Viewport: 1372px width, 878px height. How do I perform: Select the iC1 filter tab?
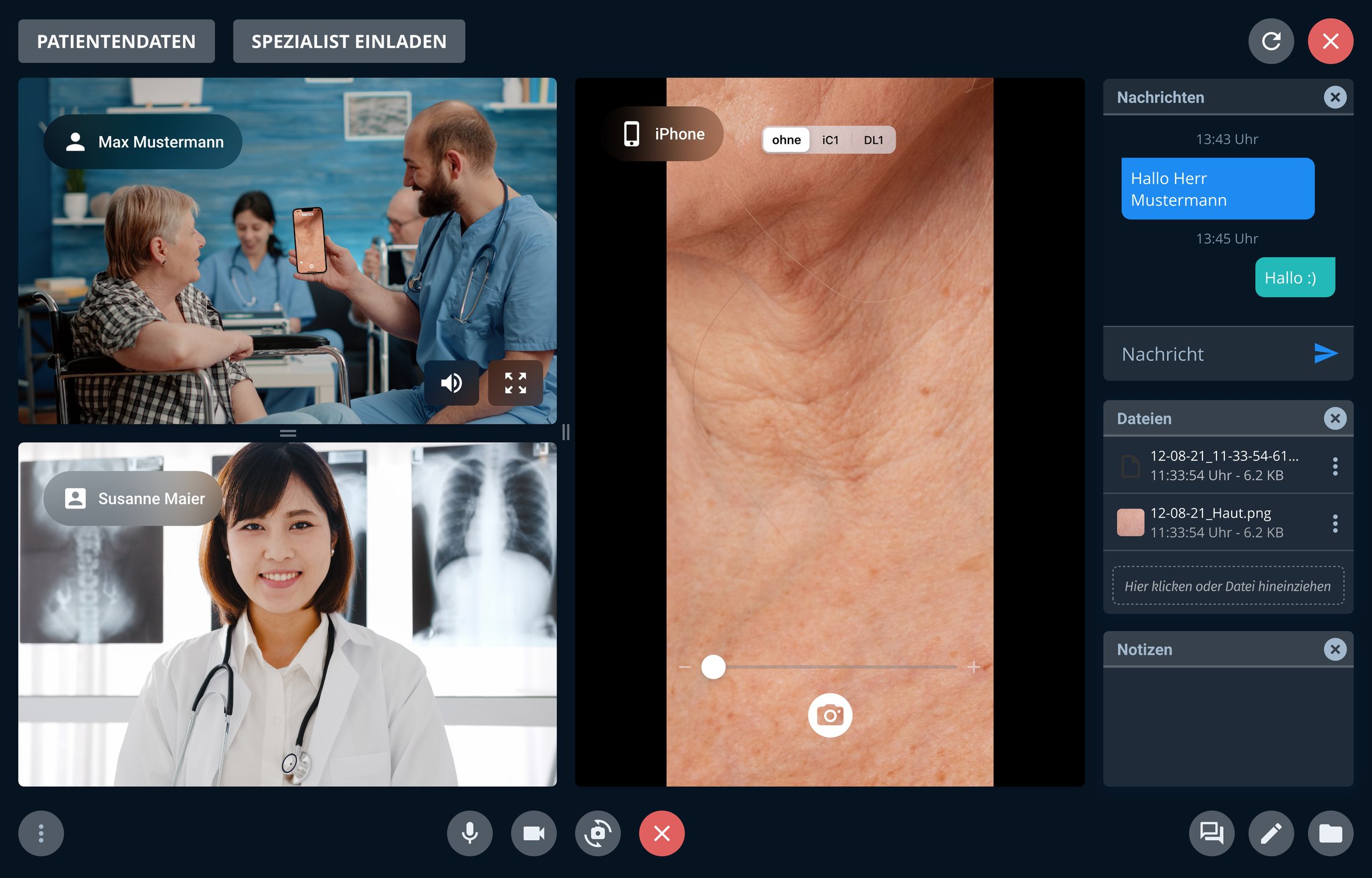click(x=830, y=140)
